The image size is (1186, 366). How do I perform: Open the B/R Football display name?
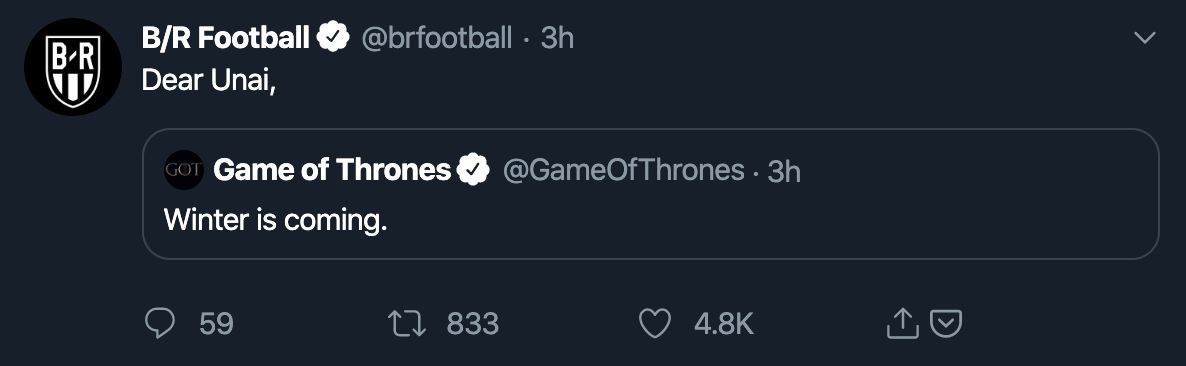pos(225,37)
